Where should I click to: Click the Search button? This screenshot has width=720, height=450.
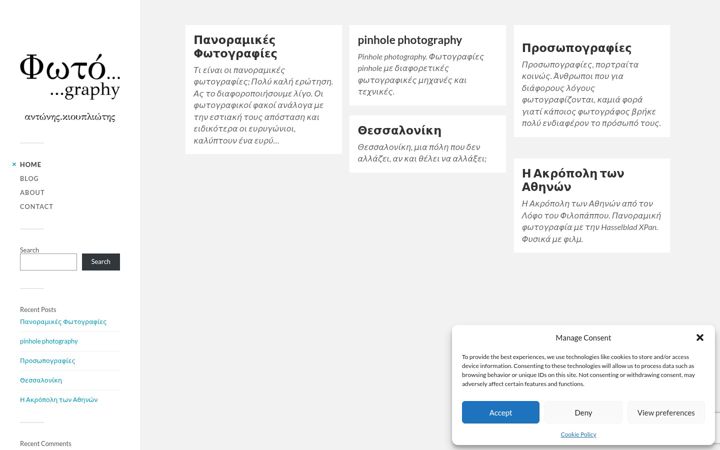[x=101, y=262]
